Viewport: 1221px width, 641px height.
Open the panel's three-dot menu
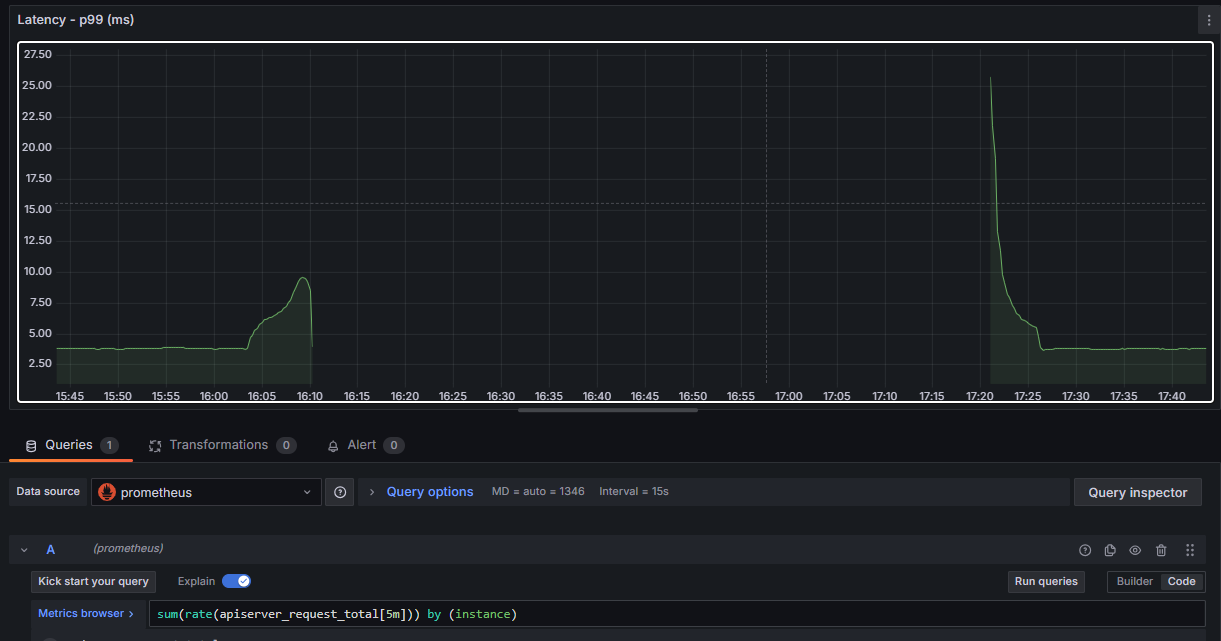click(1208, 20)
